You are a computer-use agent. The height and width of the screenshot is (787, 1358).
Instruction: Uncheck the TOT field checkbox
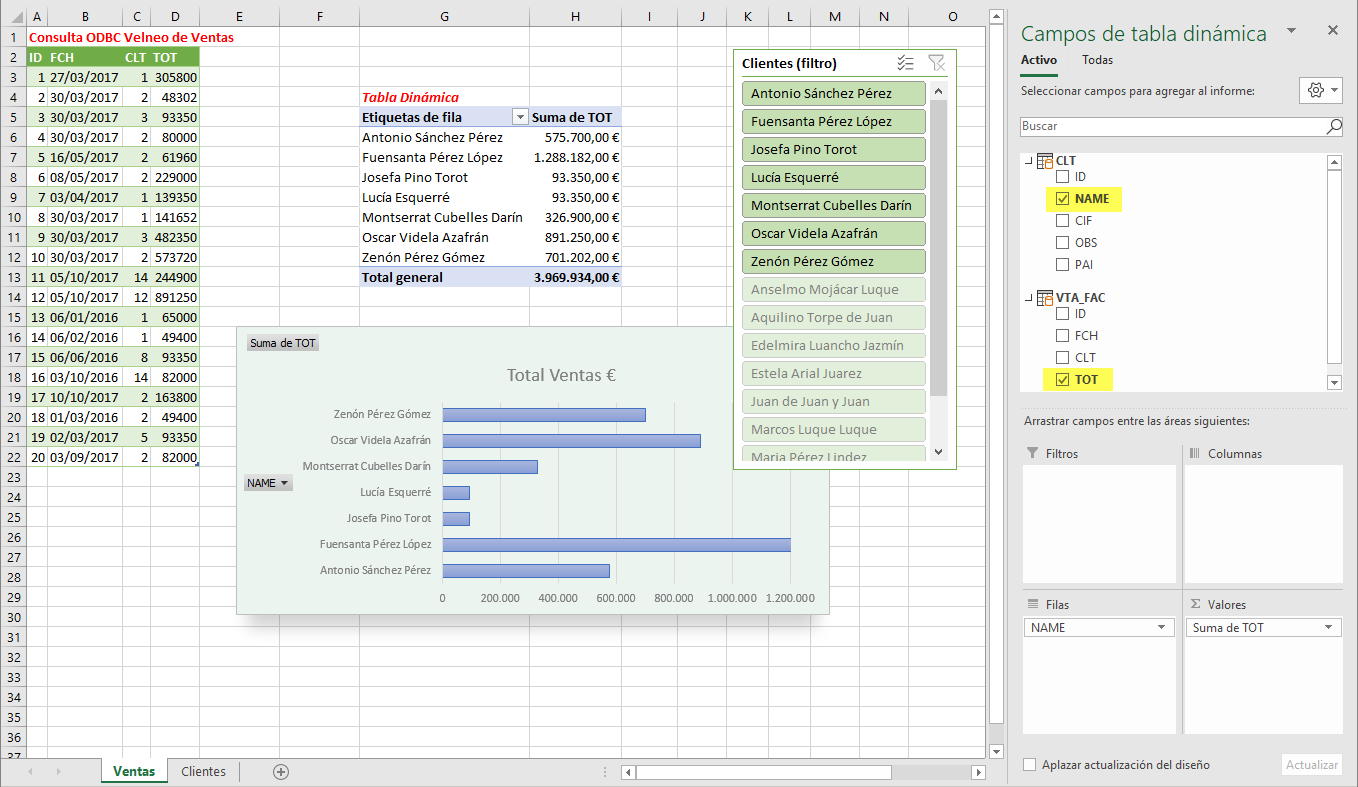tap(1063, 380)
